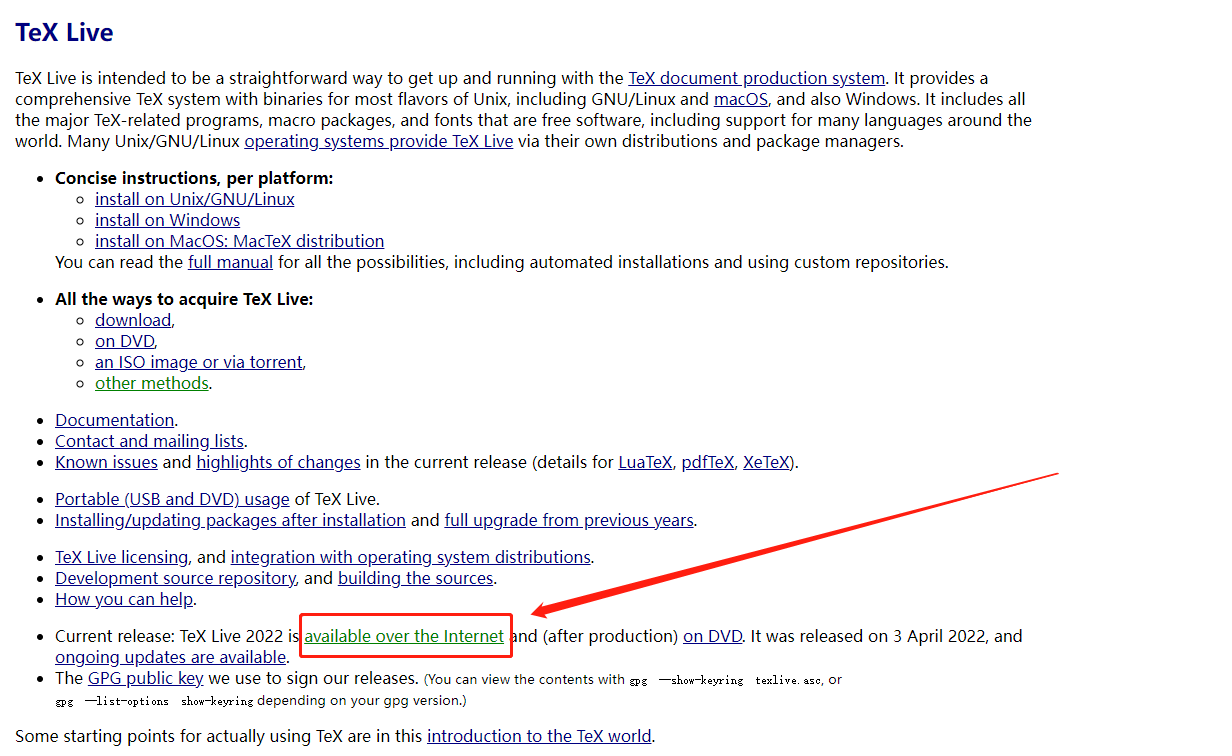The width and height of the screenshot is (1232, 756).
Task: Open the TeX Live licensing link
Action: click(121, 557)
